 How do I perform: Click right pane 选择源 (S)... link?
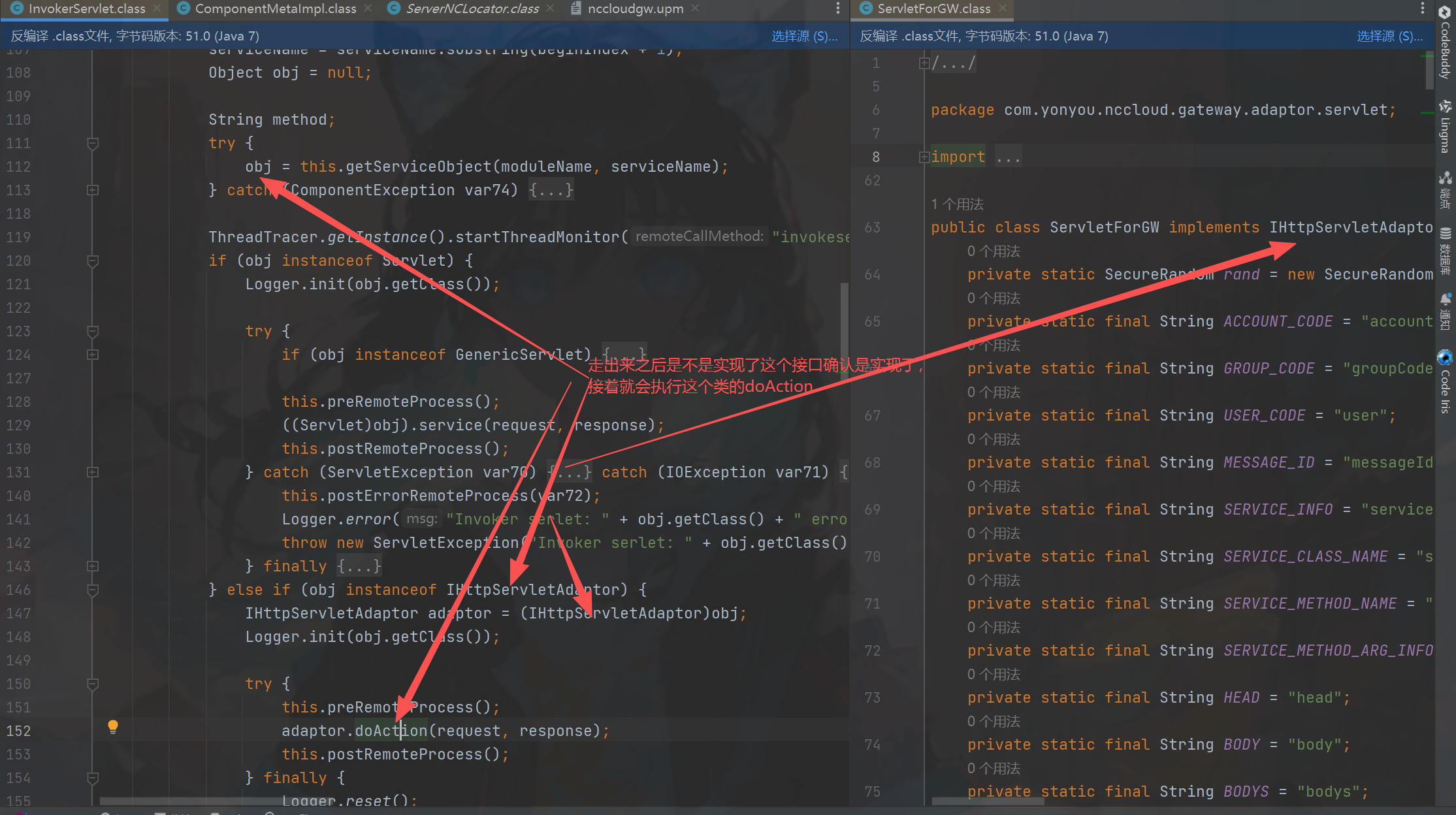point(1389,36)
